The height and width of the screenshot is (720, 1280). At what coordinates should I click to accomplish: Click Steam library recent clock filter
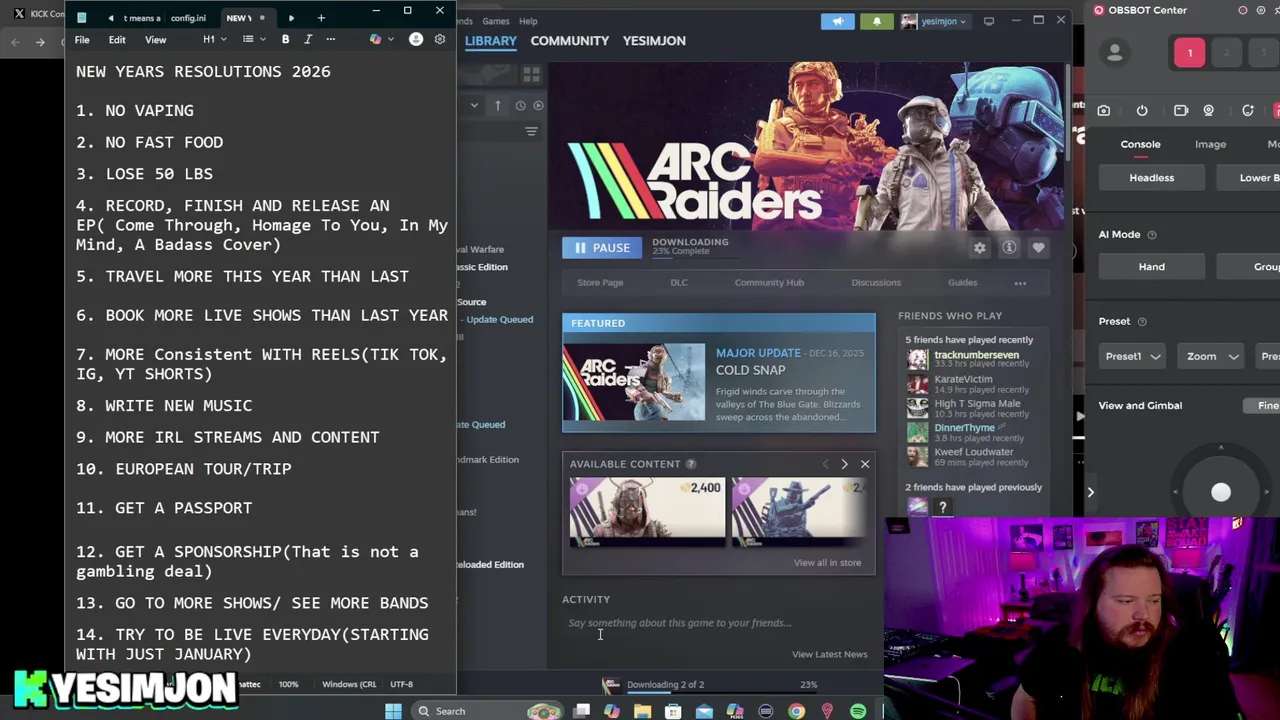[520, 105]
